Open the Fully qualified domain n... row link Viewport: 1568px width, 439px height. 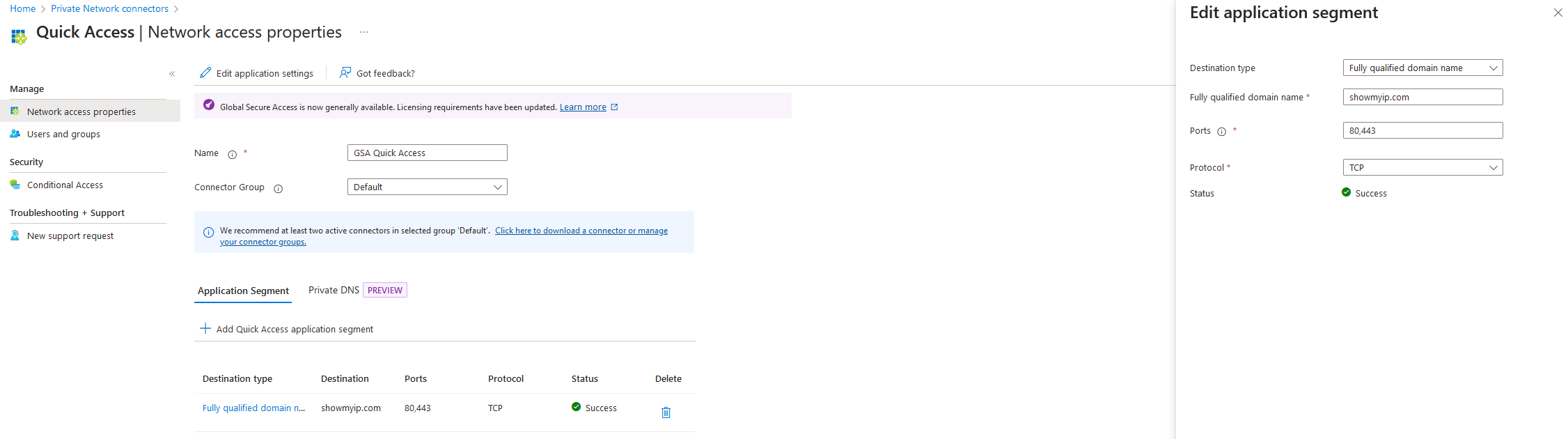253,408
